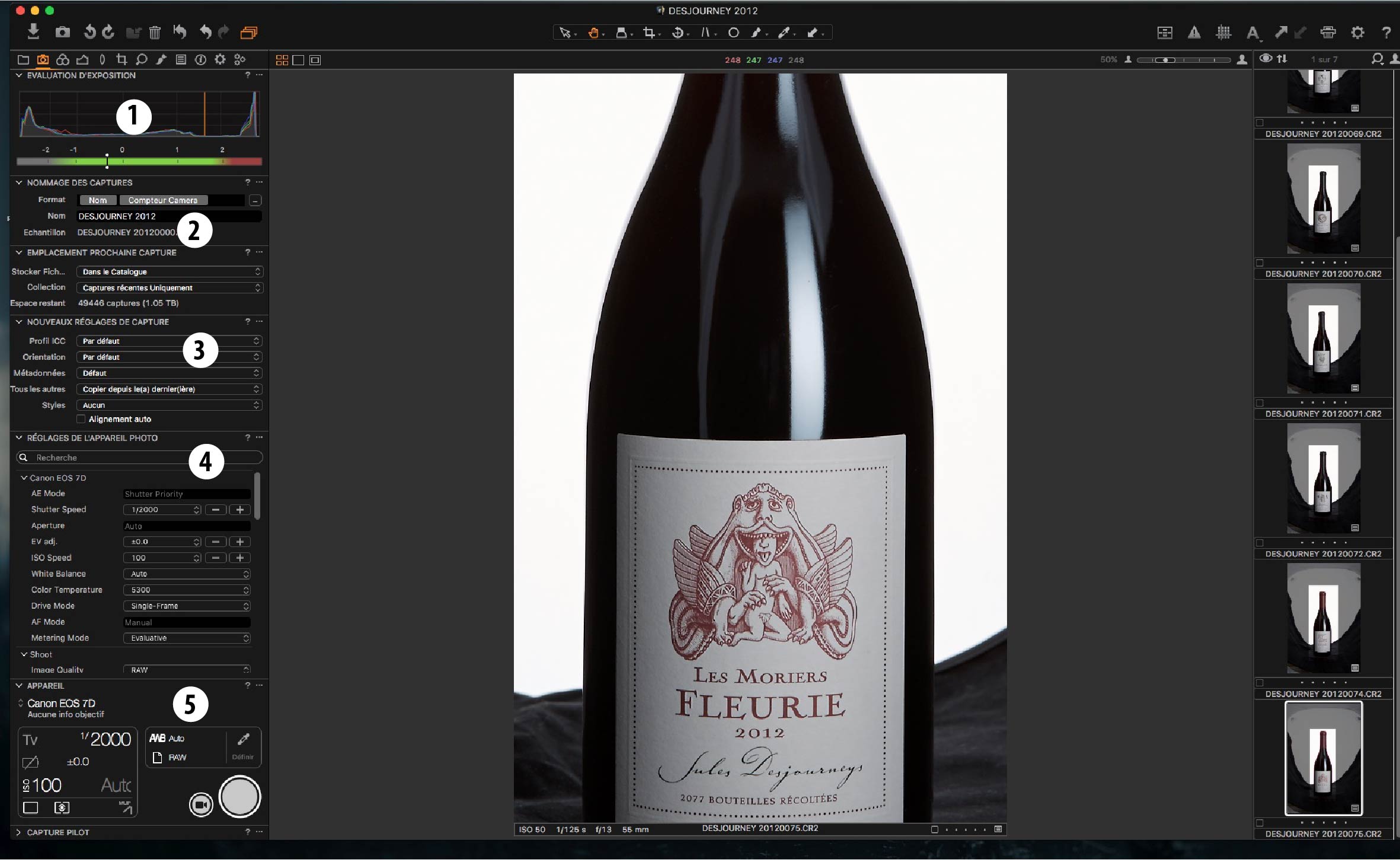Toggle the browser eye visibility icon
1400x860 pixels.
1265,59
